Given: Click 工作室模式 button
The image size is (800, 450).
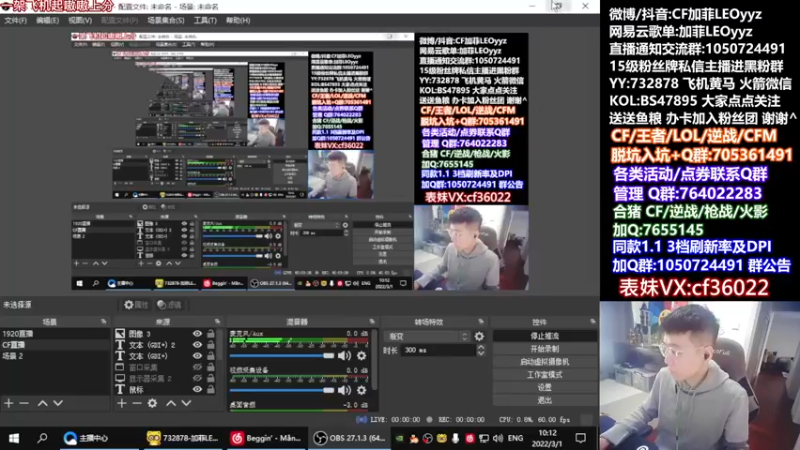Looking at the screenshot, I should point(544,374).
